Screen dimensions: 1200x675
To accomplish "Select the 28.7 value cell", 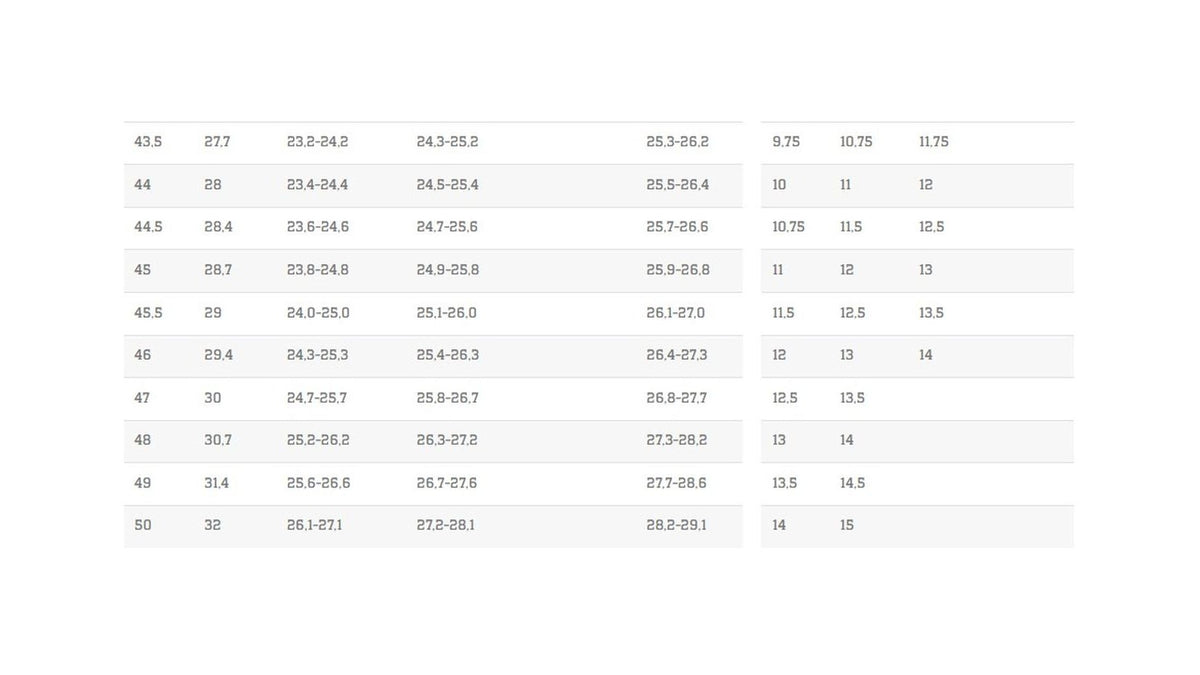I will click(x=218, y=270).
